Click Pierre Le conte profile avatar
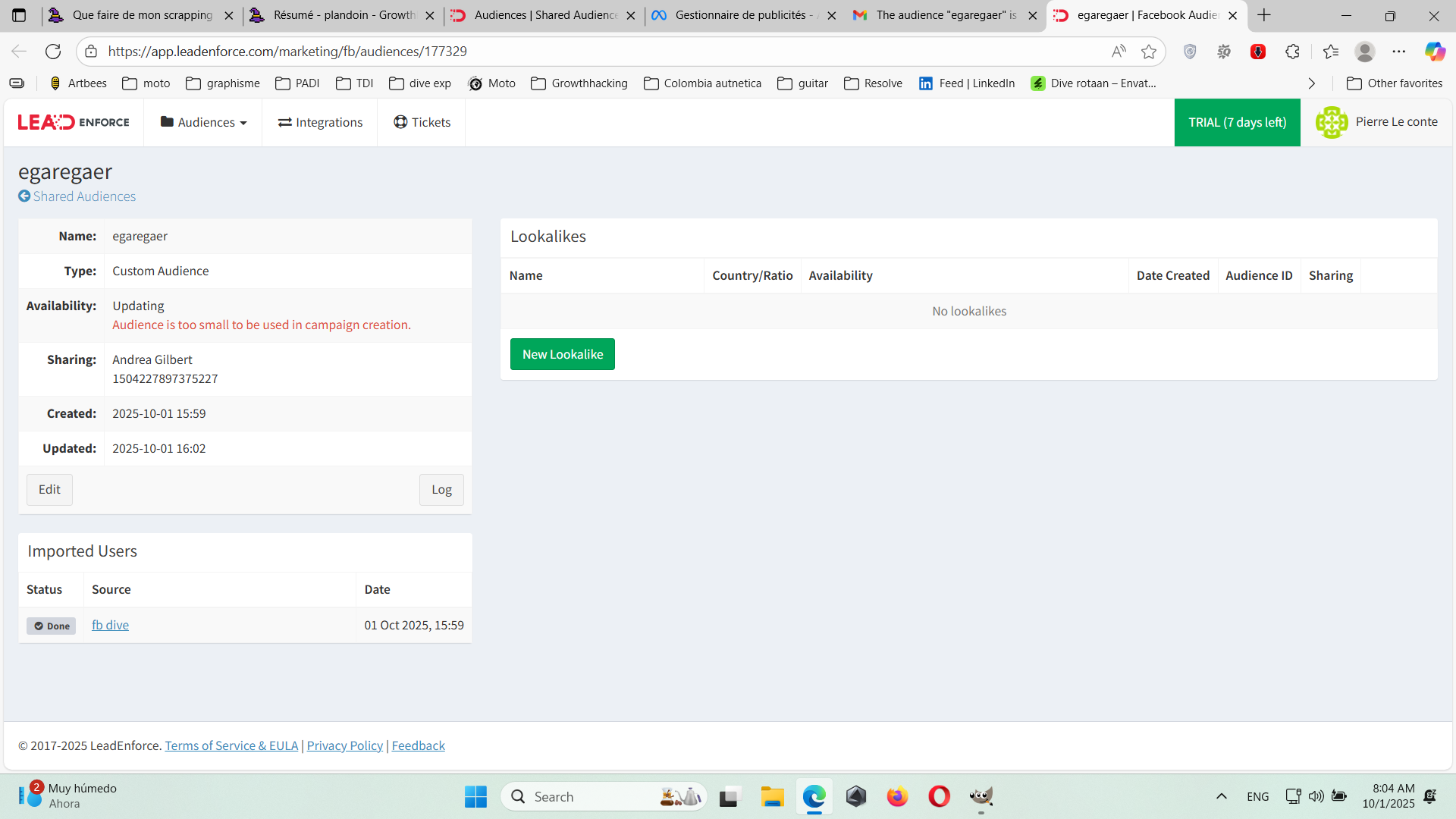Image resolution: width=1456 pixels, height=819 pixels. pyautogui.click(x=1332, y=122)
